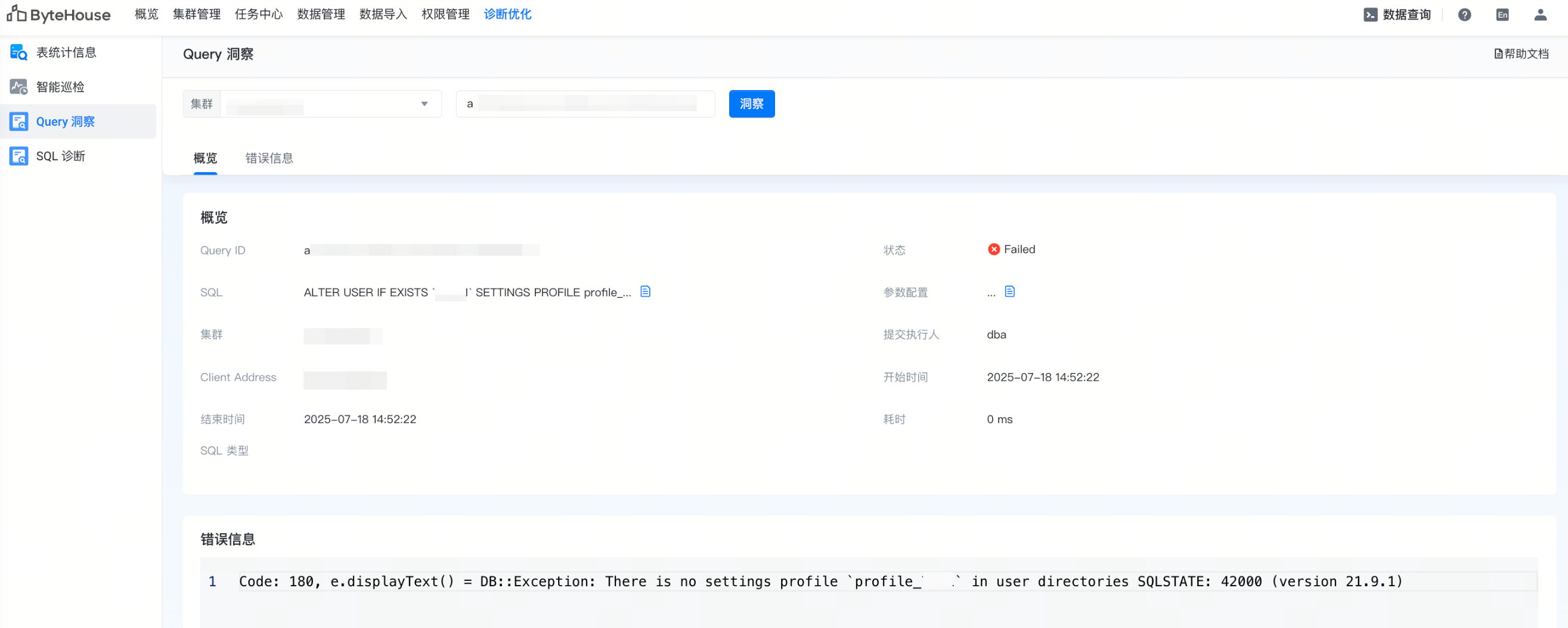Open 数据查询 console
This screenshot has width=1568, height=628.
(1397, 15)
